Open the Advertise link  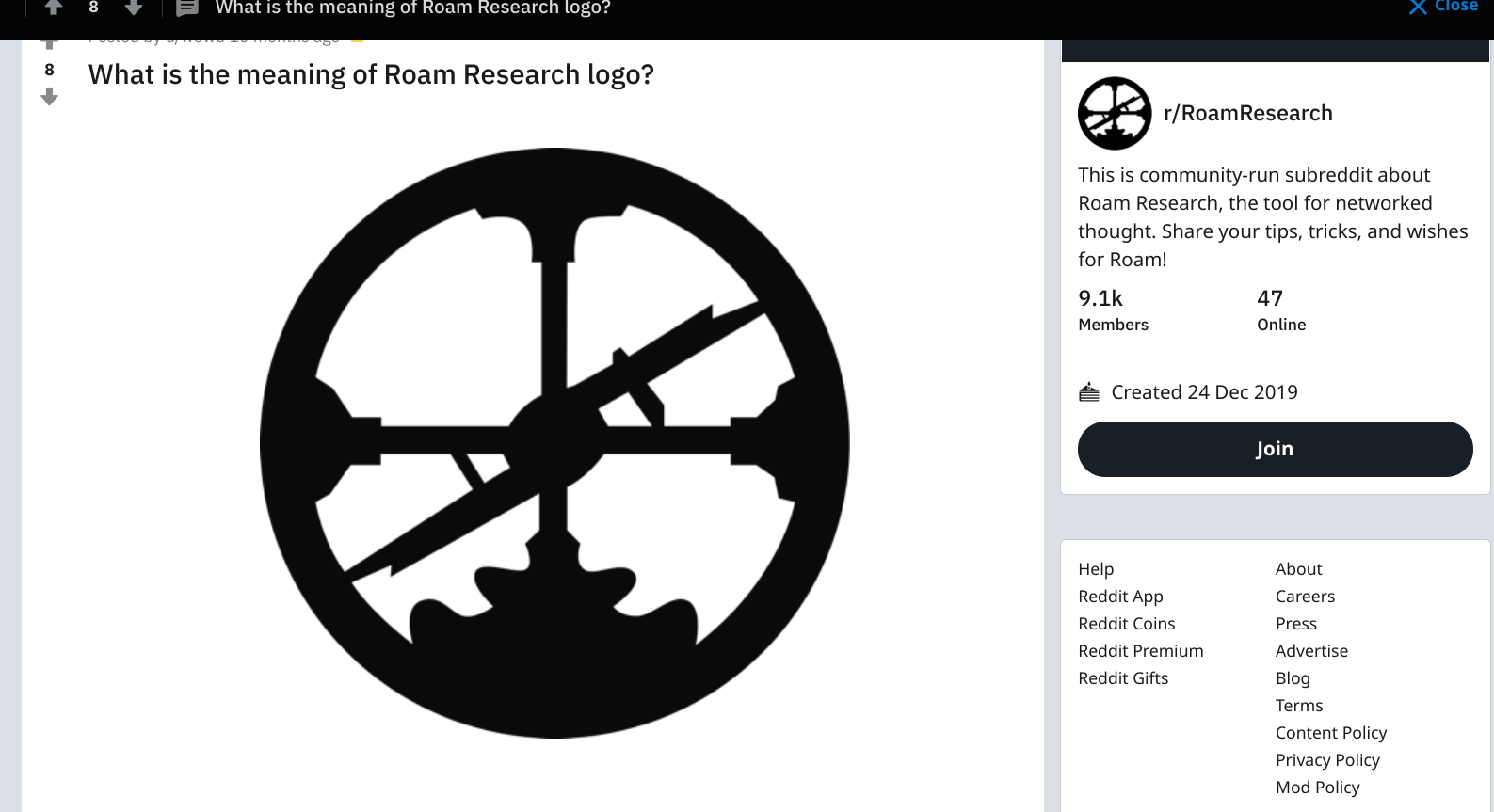1311,651
